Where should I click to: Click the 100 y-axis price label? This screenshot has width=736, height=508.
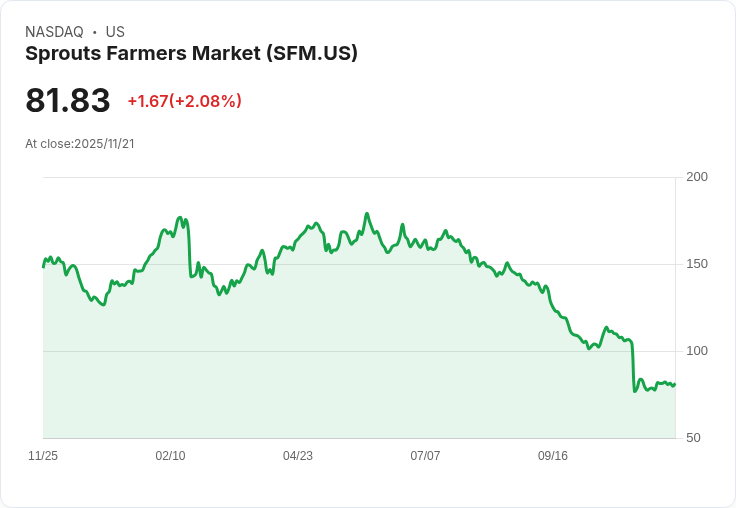[697, 351]
